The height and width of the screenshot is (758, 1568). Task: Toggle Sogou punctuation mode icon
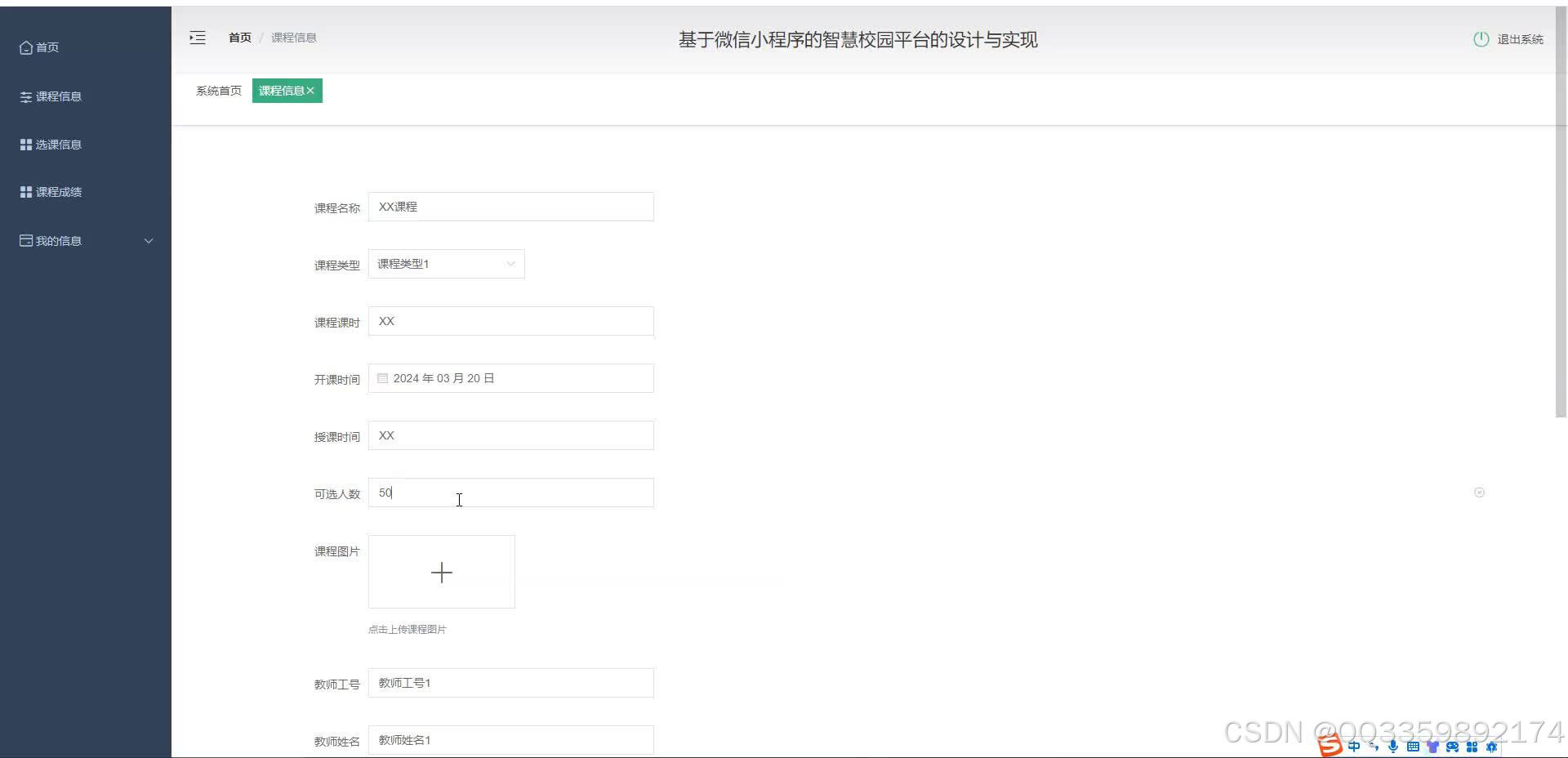[1374, 747]
